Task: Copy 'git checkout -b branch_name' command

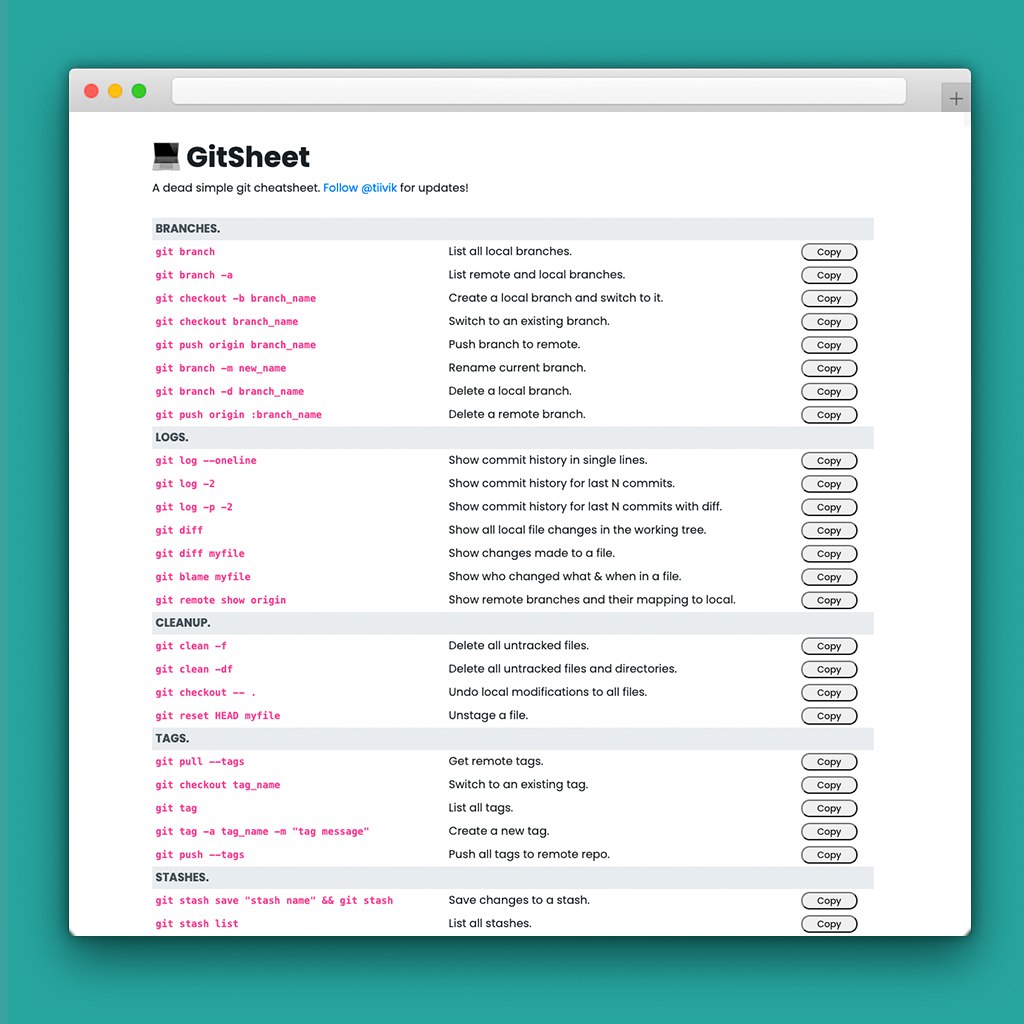Action: 829,298
